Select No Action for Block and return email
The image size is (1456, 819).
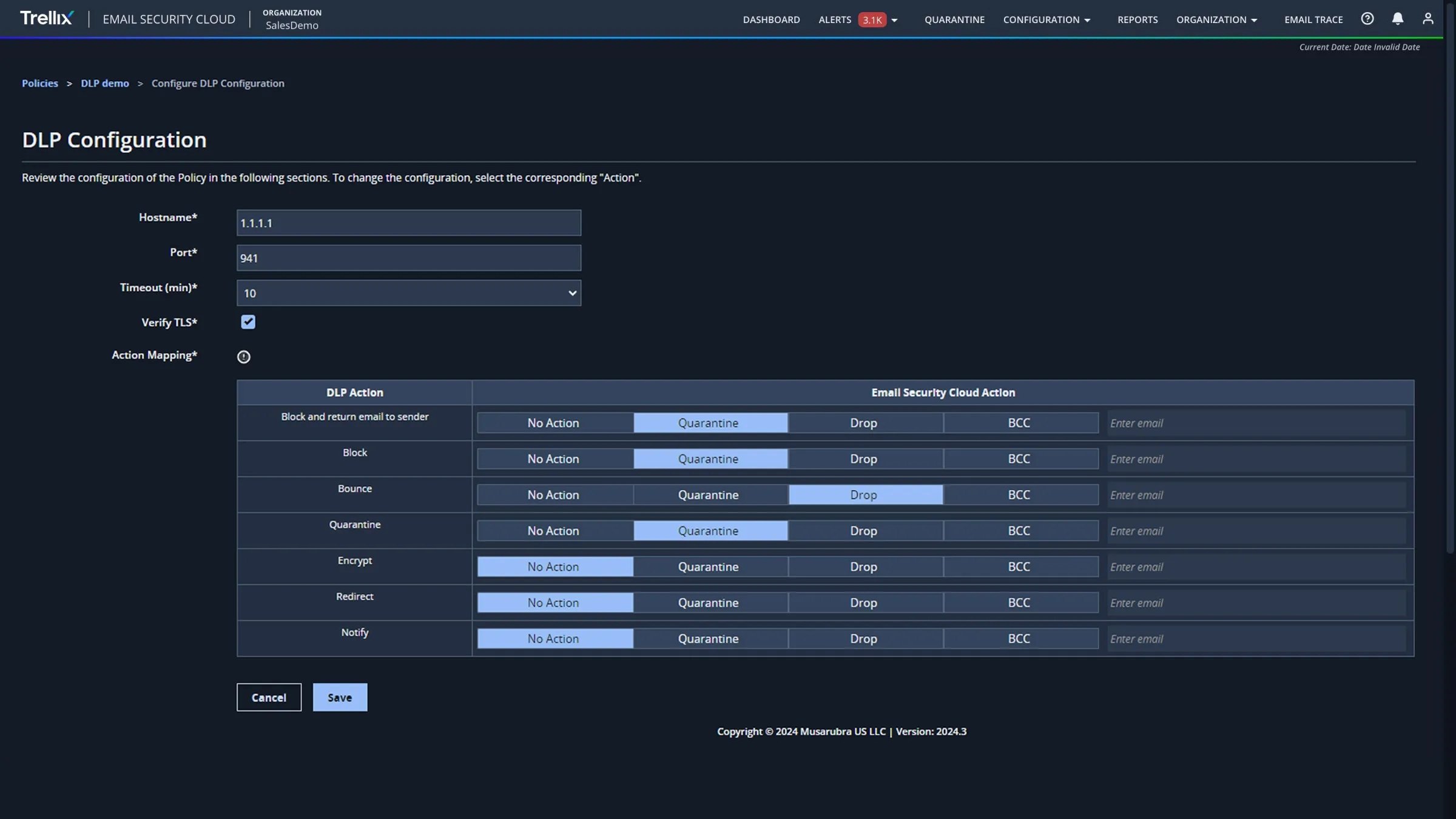click(555, 423)
